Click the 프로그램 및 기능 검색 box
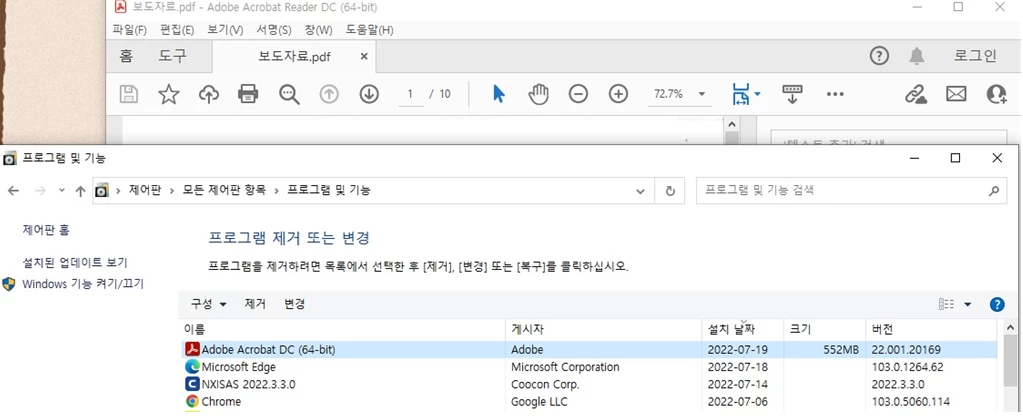Viewport: 1023px width, 420px height. [851, 191]
